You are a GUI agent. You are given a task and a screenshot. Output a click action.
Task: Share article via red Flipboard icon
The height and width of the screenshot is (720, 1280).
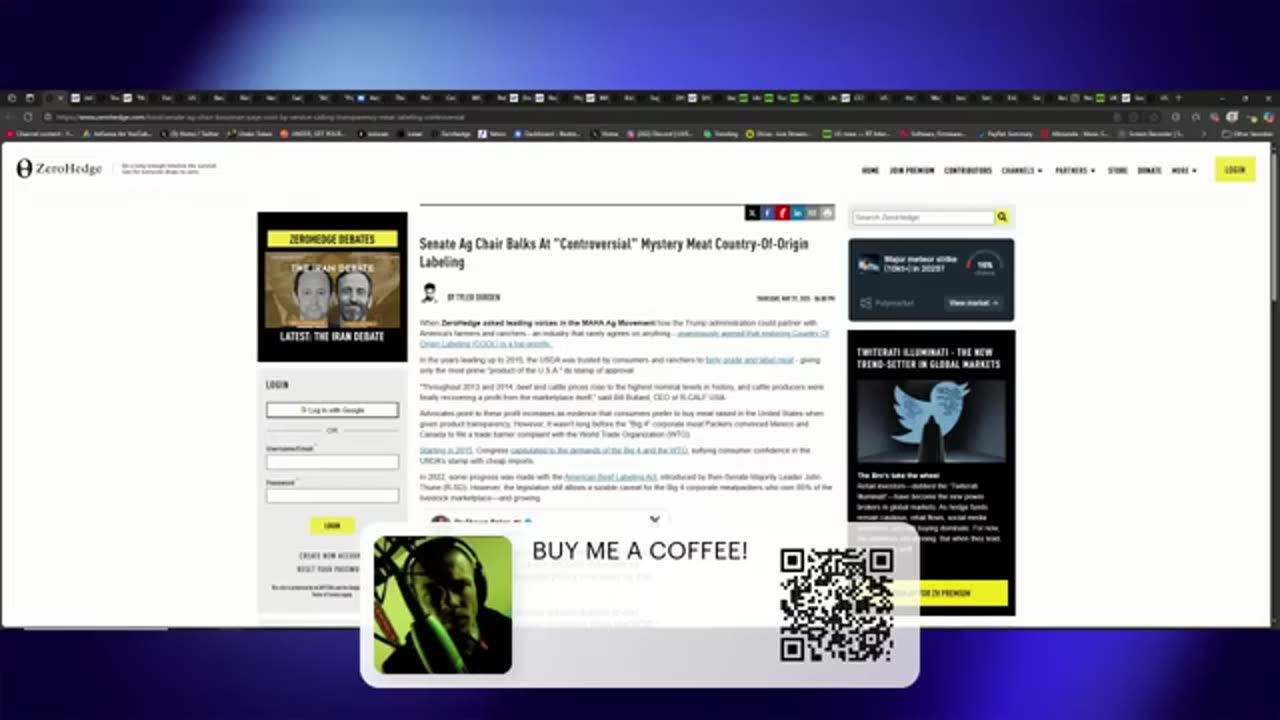782,213
